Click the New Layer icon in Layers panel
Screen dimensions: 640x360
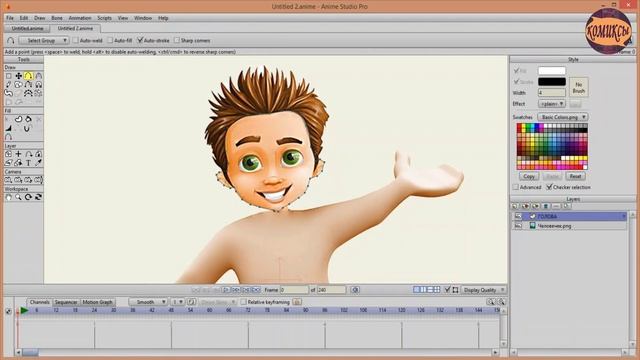pyautogui.click(x=515, y=206)
